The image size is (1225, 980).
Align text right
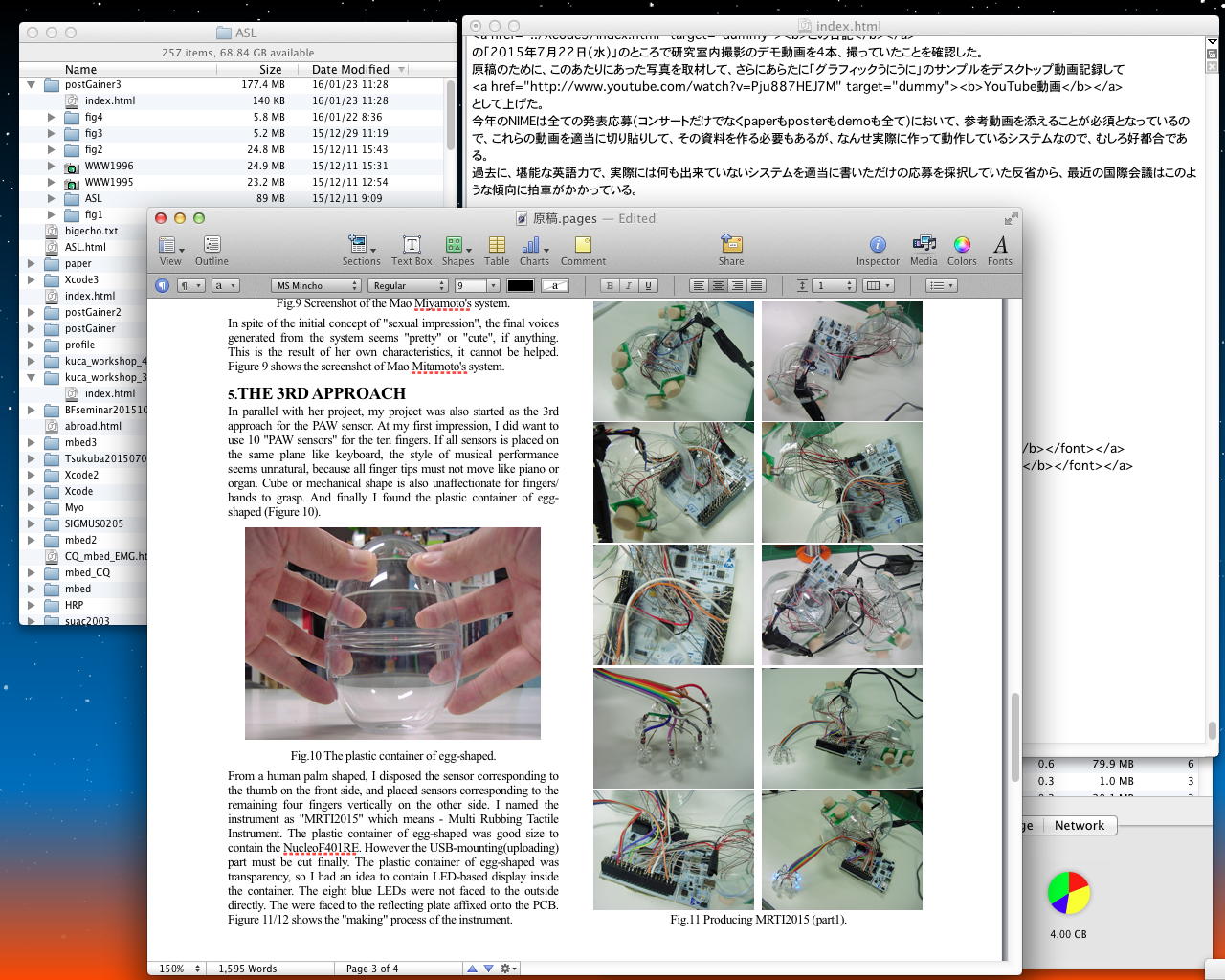tap(737, 285)
